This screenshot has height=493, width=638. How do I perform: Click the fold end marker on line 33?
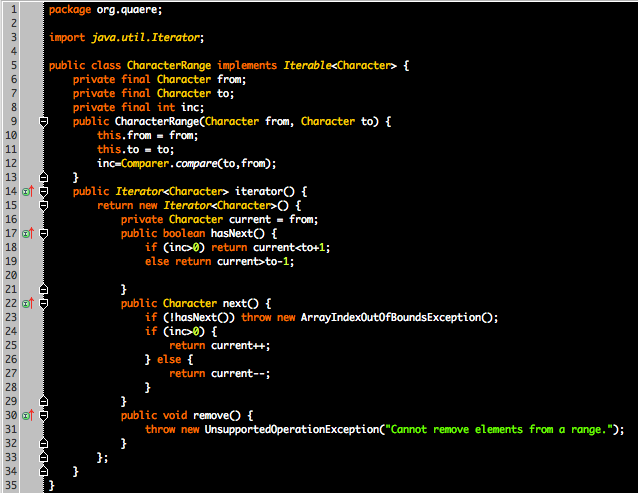tap(44, 457)
